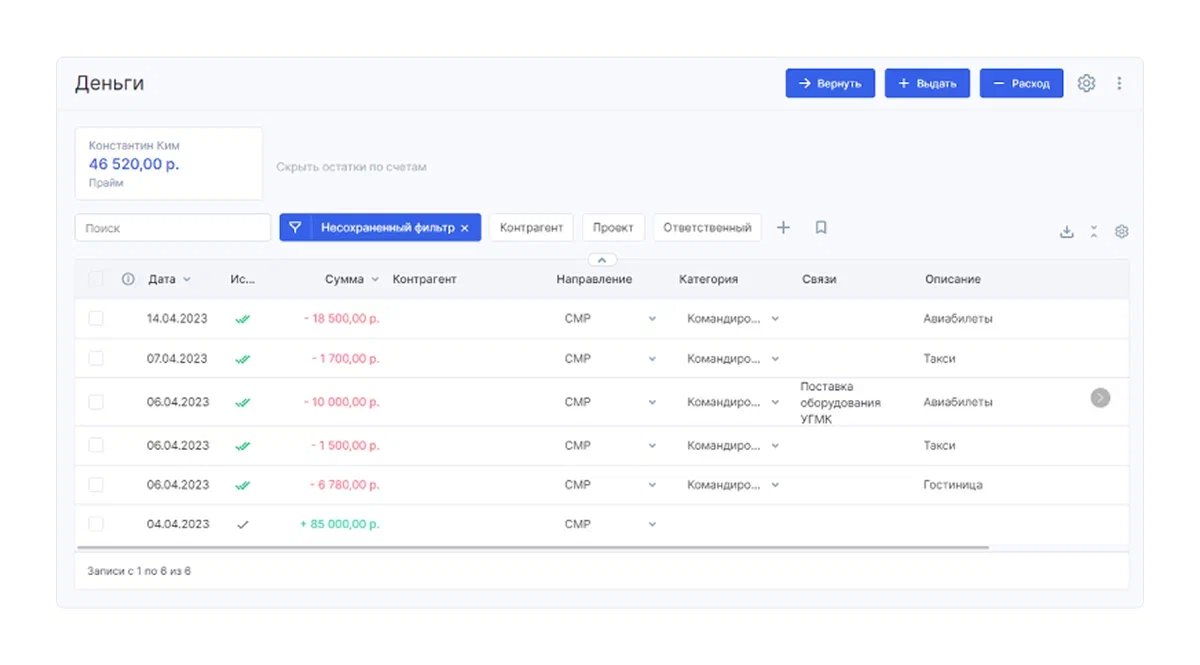Remove the Несохраненный фильтр with X
The width and height of the screenshot is (1200, 665).
coord(464,228)
